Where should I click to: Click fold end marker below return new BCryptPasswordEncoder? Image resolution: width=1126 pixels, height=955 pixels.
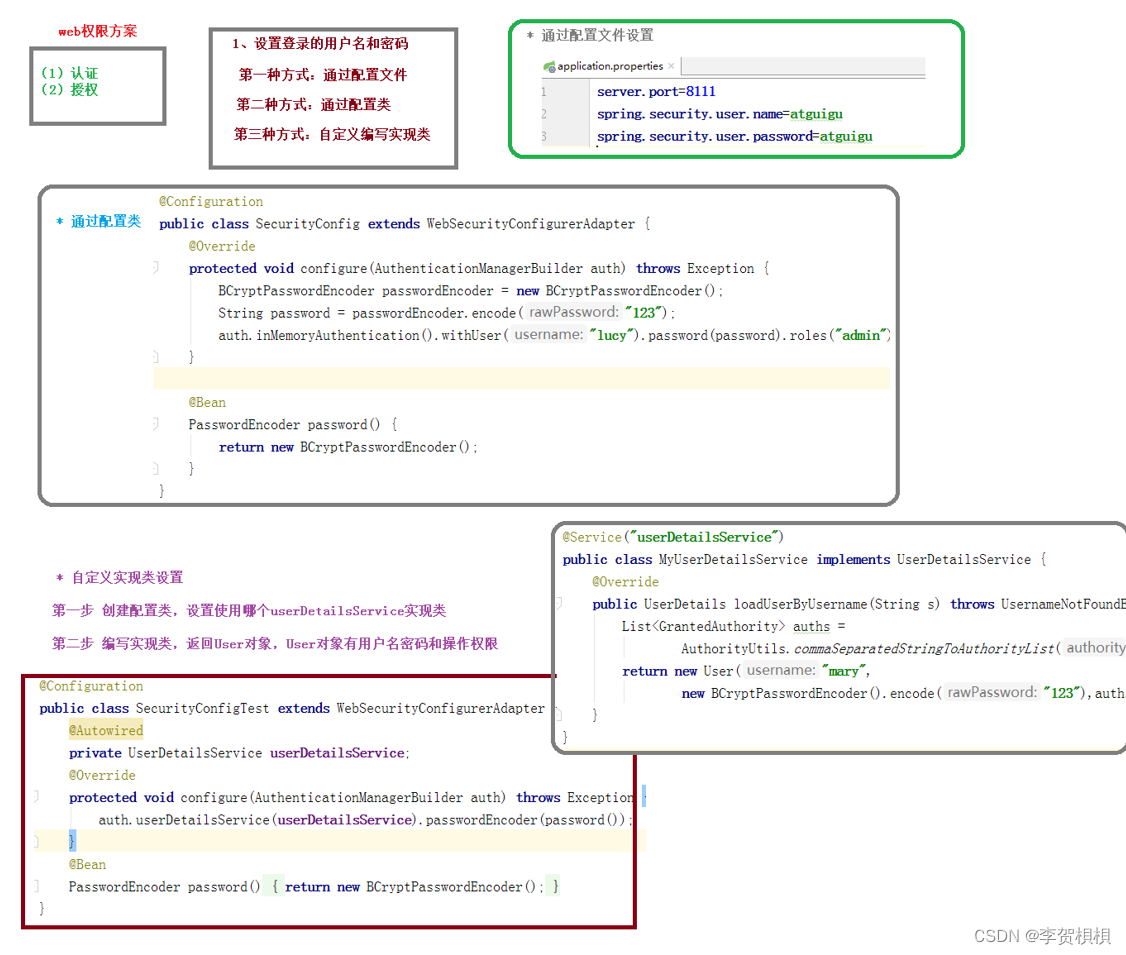(x=155, y=469)
